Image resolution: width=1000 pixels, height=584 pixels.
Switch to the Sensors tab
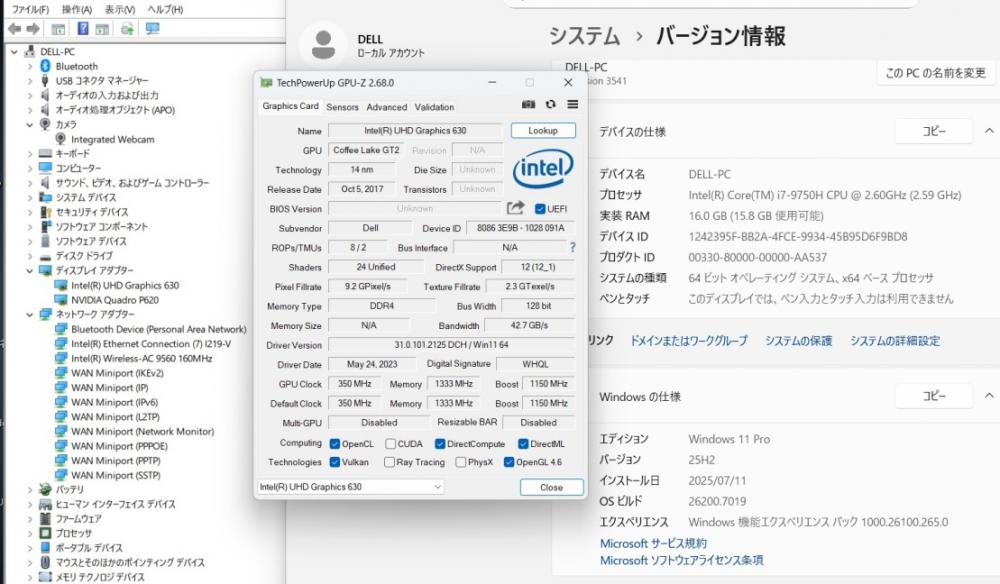[x=342, y=107]
